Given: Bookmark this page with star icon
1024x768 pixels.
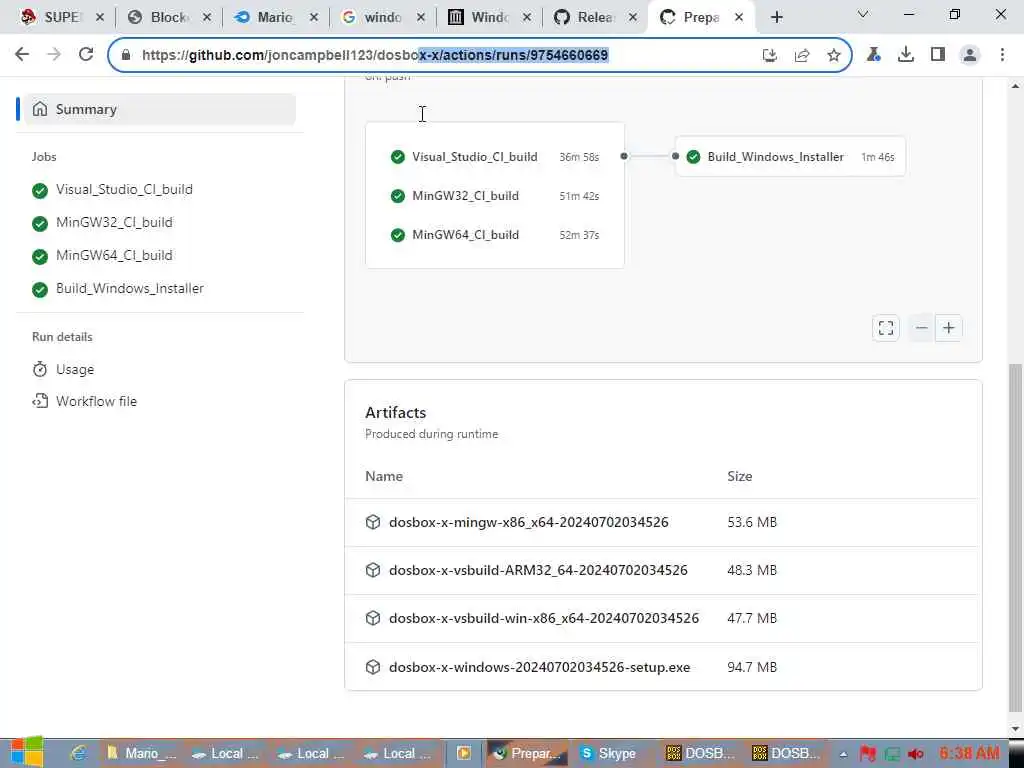Looking at the screenshot, I should click(x=833, y=56).
